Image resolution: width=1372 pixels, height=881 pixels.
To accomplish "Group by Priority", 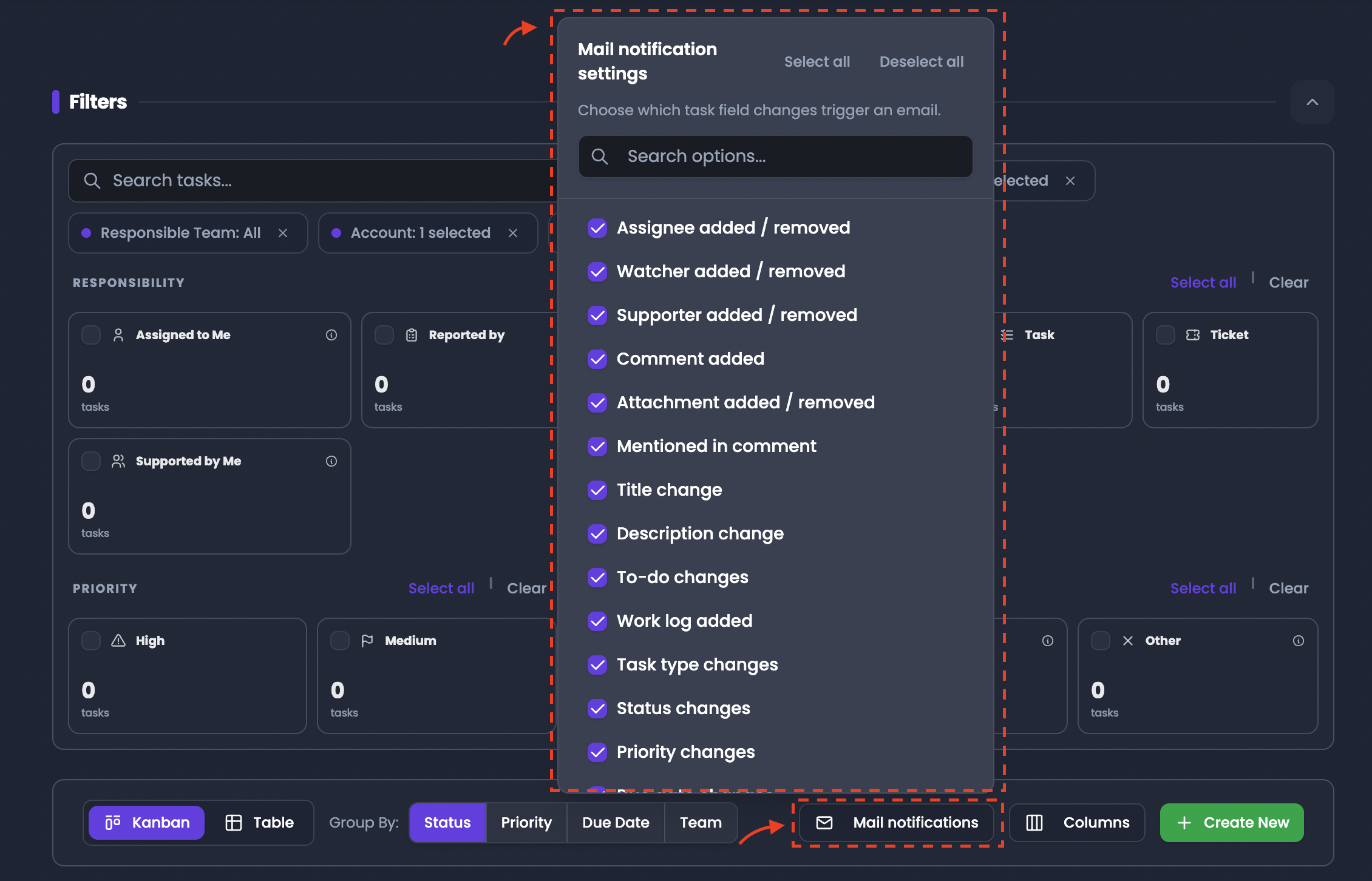I will (x=526, y=823).
